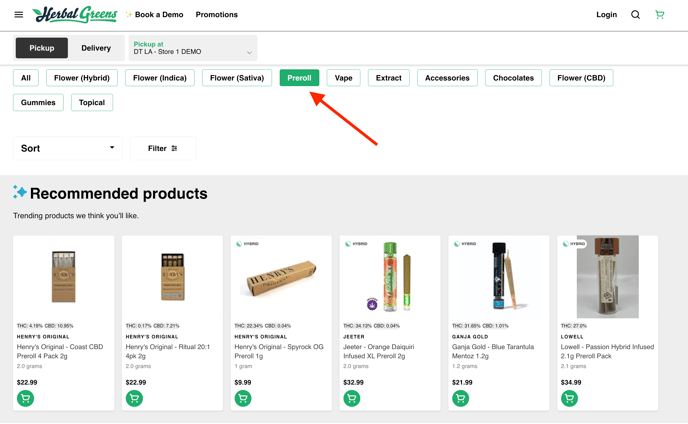Open the hamburger menu icon
Image resolution: width=688 pixels, height=424 pixels.
[x=18, y=15]
